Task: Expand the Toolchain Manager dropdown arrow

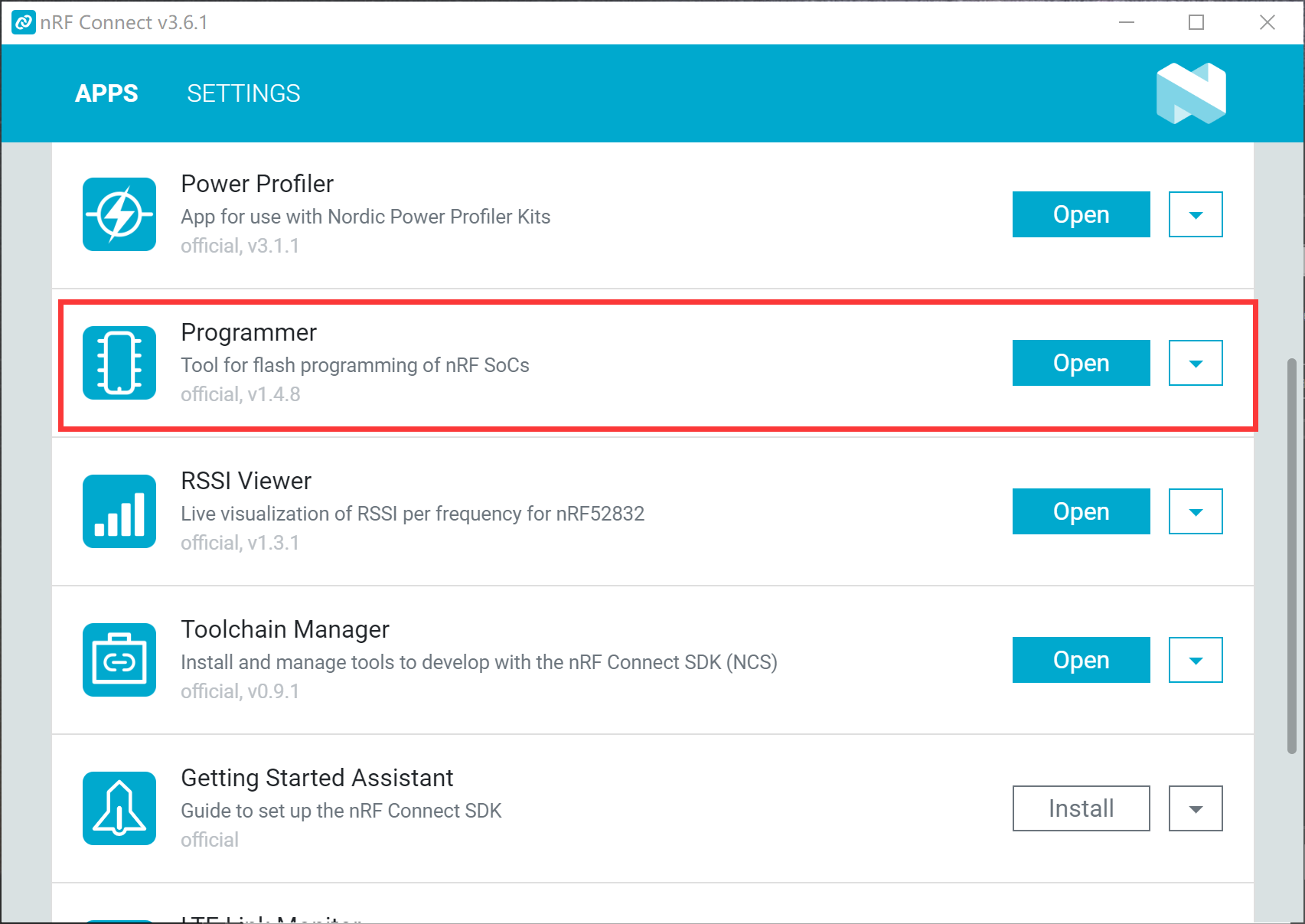Action: pos(1196,660)
